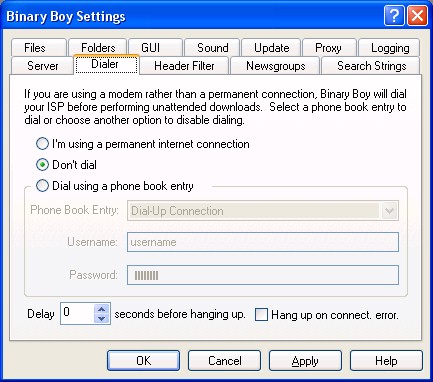The width and height of the screenshot is (433, 382).
Task: Close the Binary Boy Settings dialog
Action: (417, 16)
